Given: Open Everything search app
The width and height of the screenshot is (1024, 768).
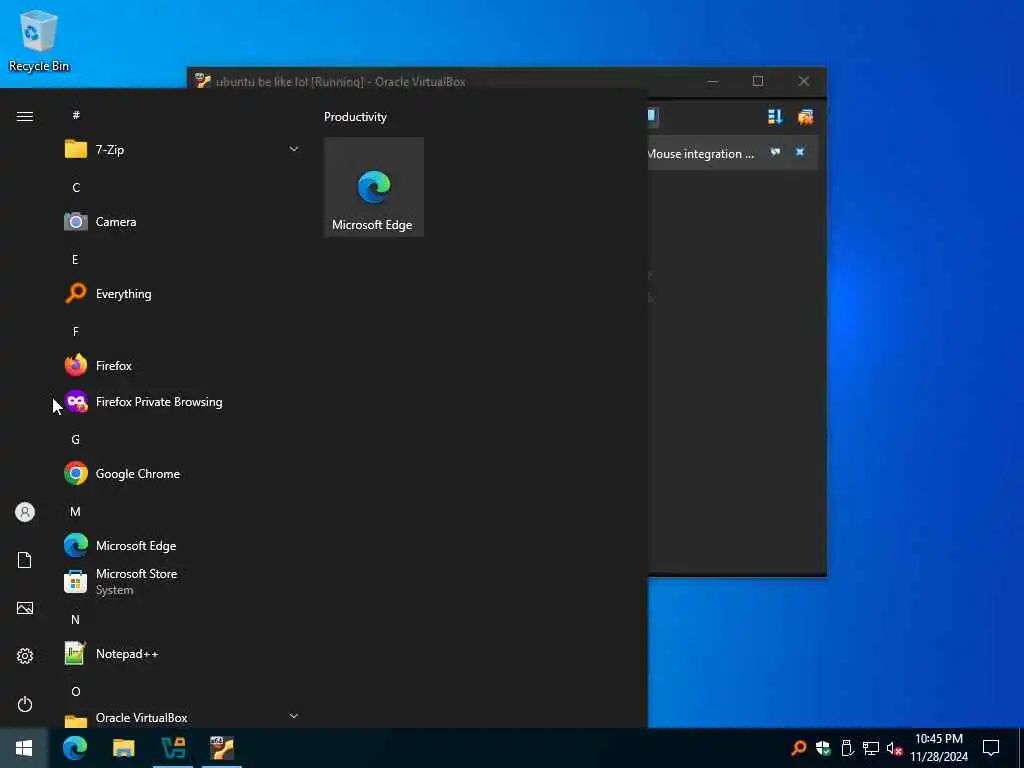Looking at the screenshot, I should [x=182, y=294].
